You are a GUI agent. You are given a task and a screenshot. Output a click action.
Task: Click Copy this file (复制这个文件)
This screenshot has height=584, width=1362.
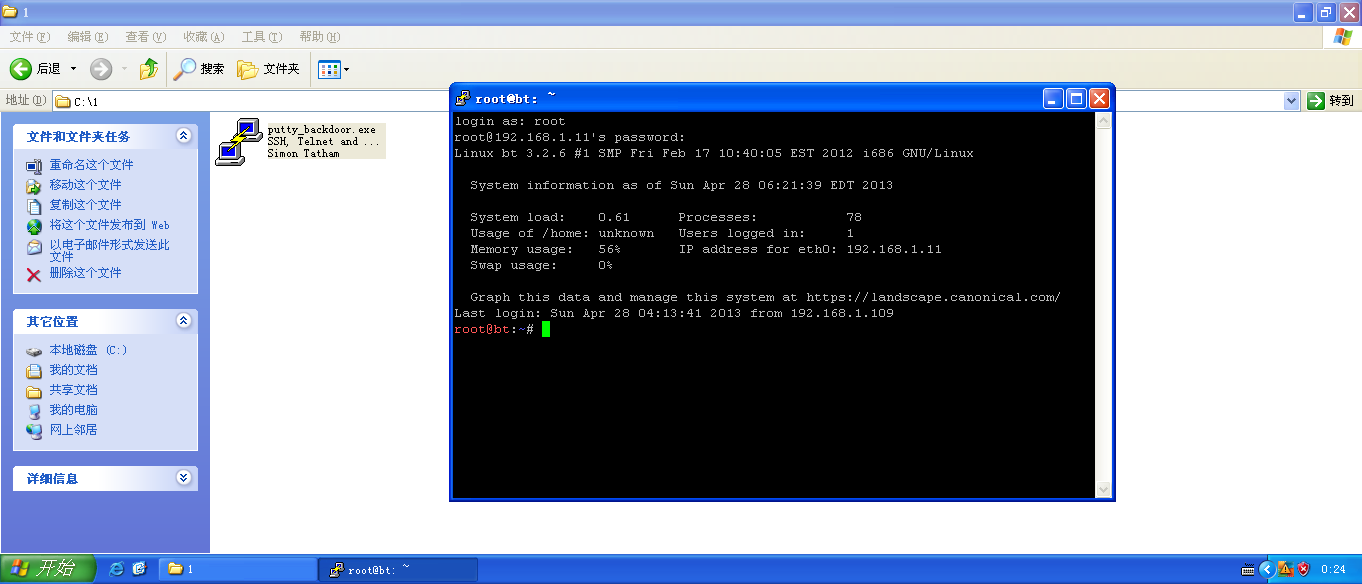[x=85, y=205]
